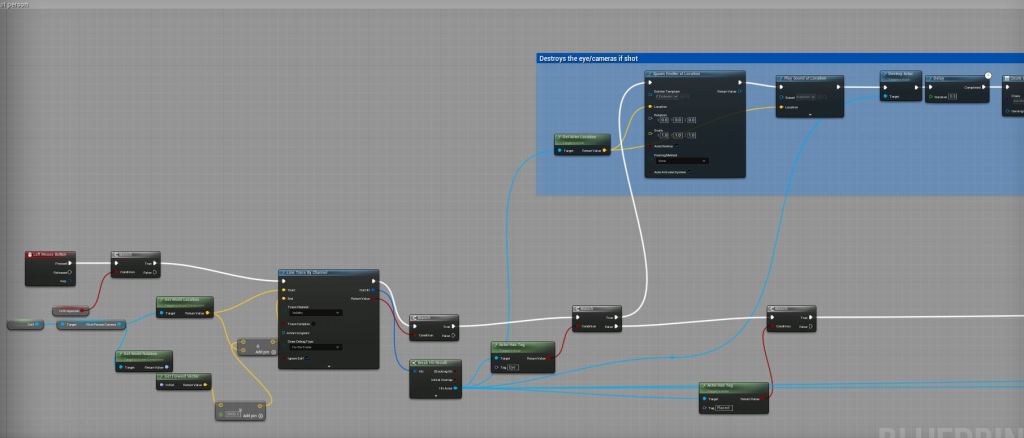Expand the Break Hit Result node's hidden pins
The width and height of the screenshot is (1024, 438).
pos(434,395)
